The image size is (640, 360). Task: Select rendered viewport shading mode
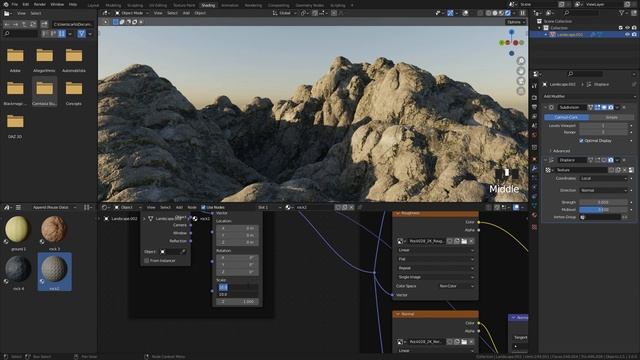coord(508,13)
